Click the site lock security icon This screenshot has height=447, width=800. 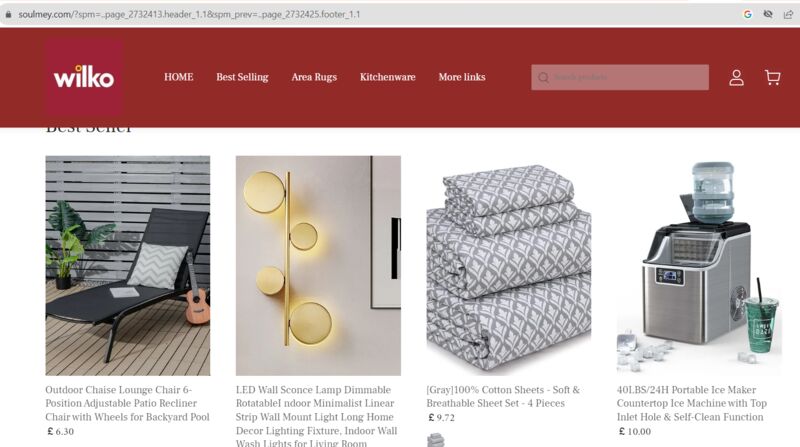(8, 14)
